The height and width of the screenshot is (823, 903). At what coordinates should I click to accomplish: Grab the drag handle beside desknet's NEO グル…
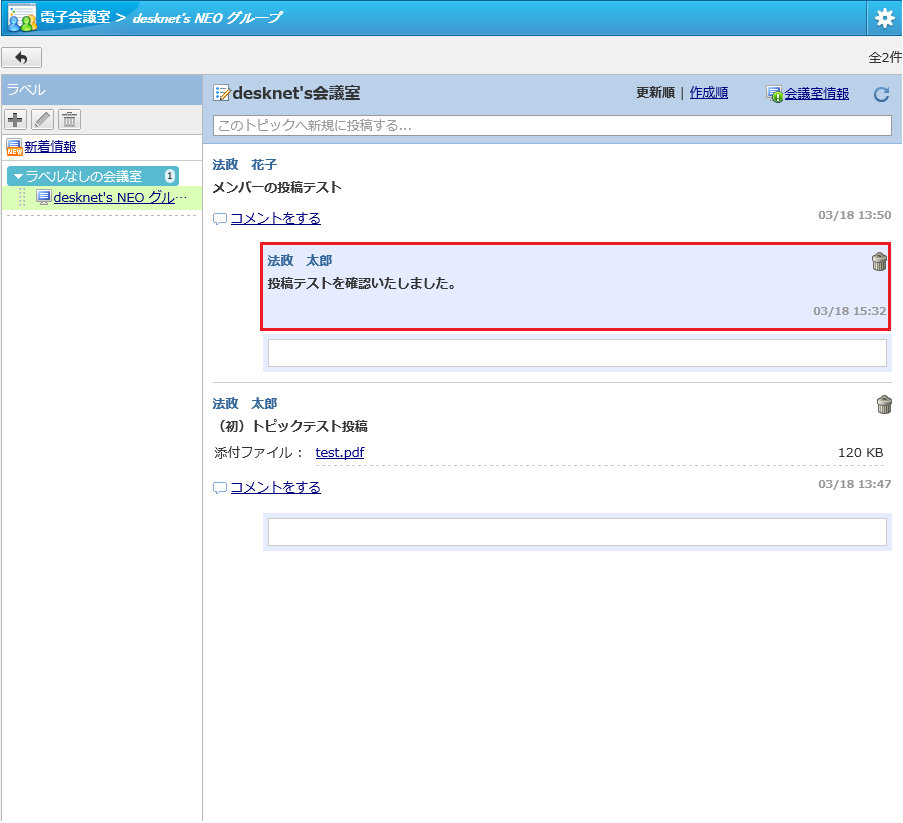[x=22, y=198]
